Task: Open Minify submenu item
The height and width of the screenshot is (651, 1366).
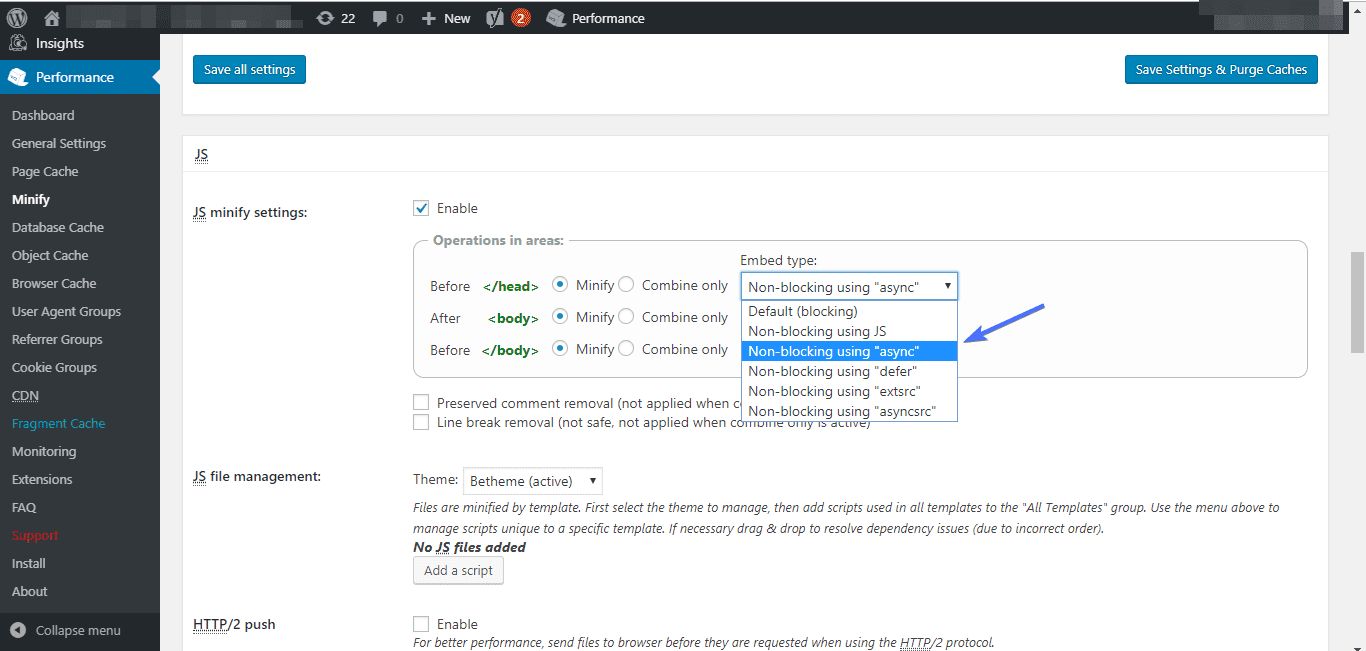Action: [31, 199]
